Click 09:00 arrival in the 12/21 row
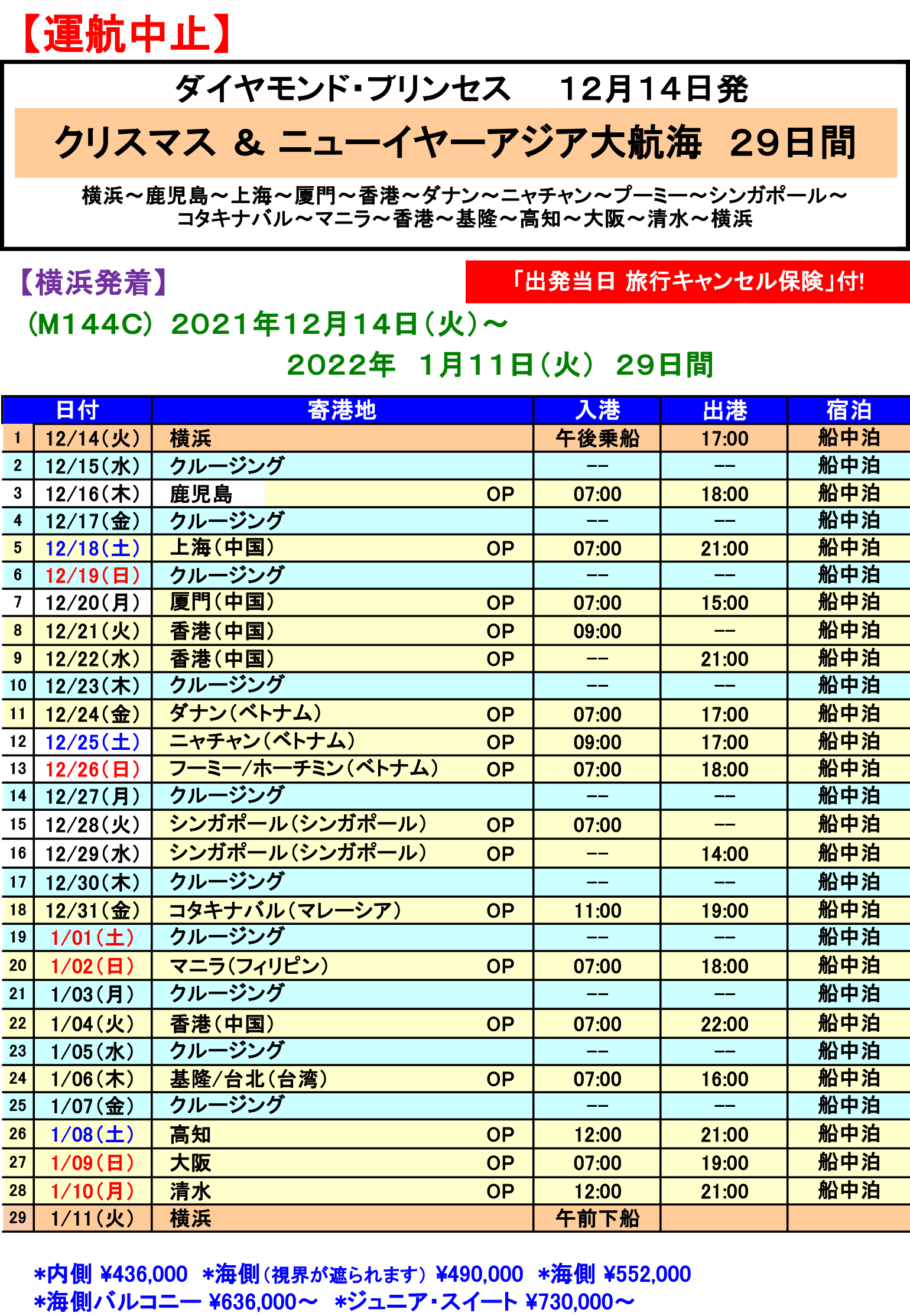The height and width of the screenshot is (1316, 910). pyautogui.click(x=597, y=631)
